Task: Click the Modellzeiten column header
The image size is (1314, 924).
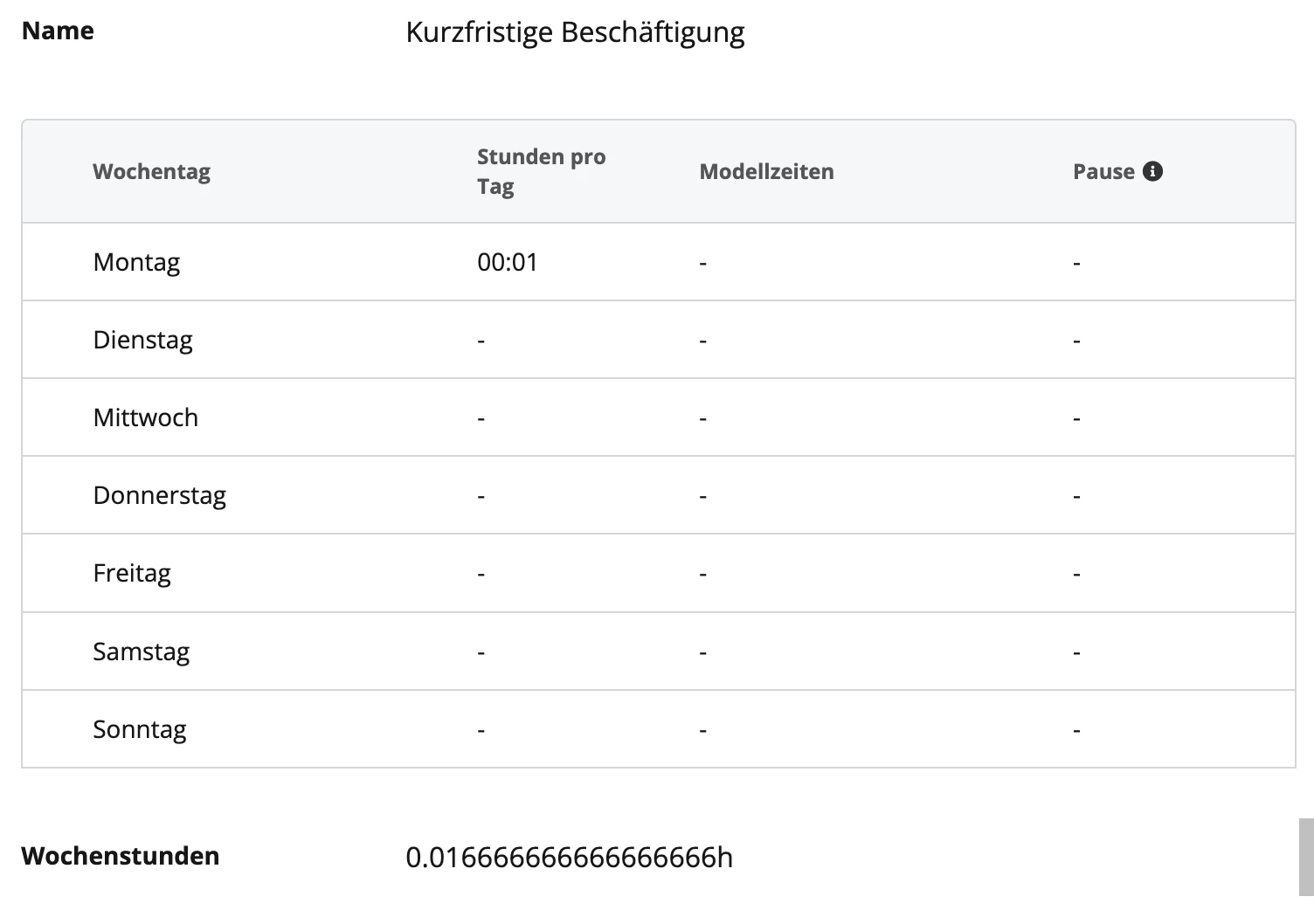Action: [x=766, y=171]
